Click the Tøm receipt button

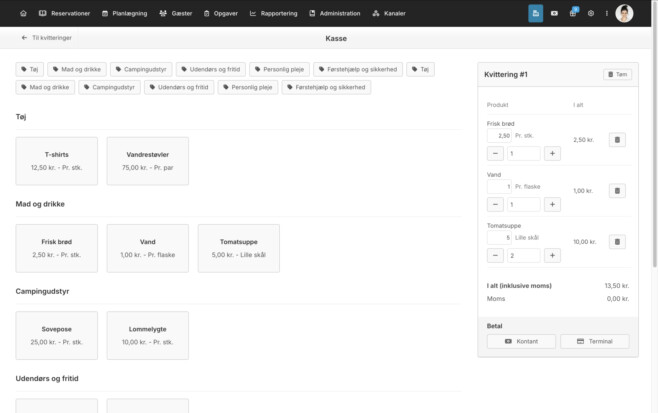tap(617, 74)
